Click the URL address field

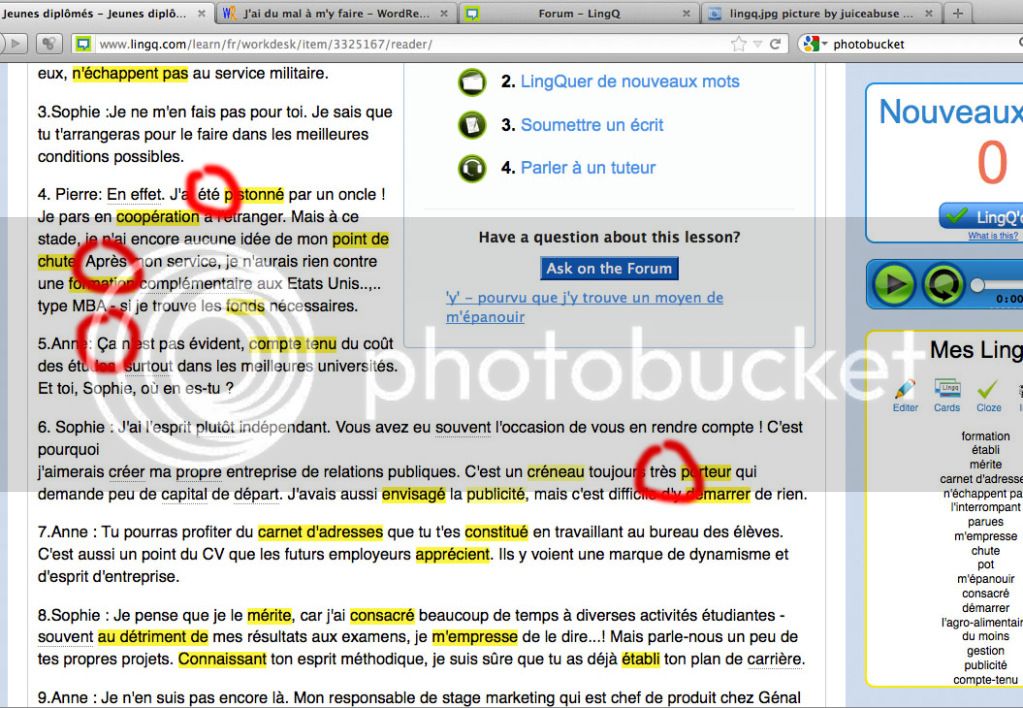click(411, 44)
